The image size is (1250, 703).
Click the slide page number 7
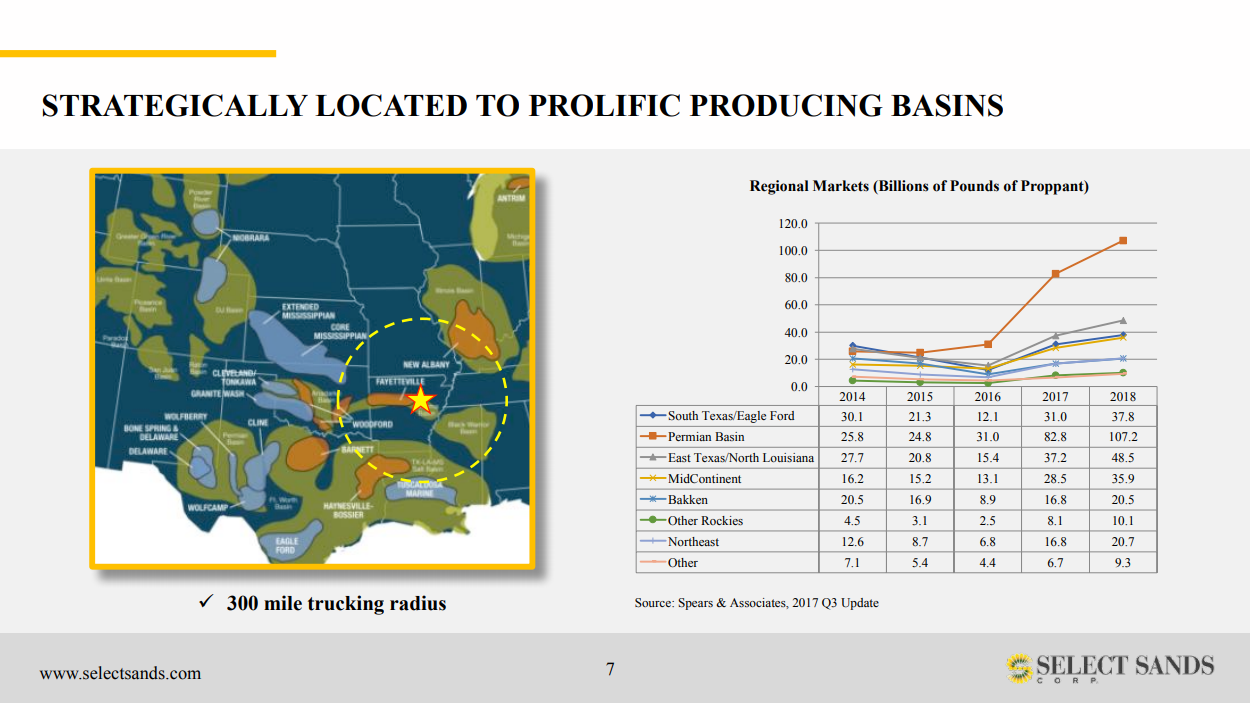point(610,669)
